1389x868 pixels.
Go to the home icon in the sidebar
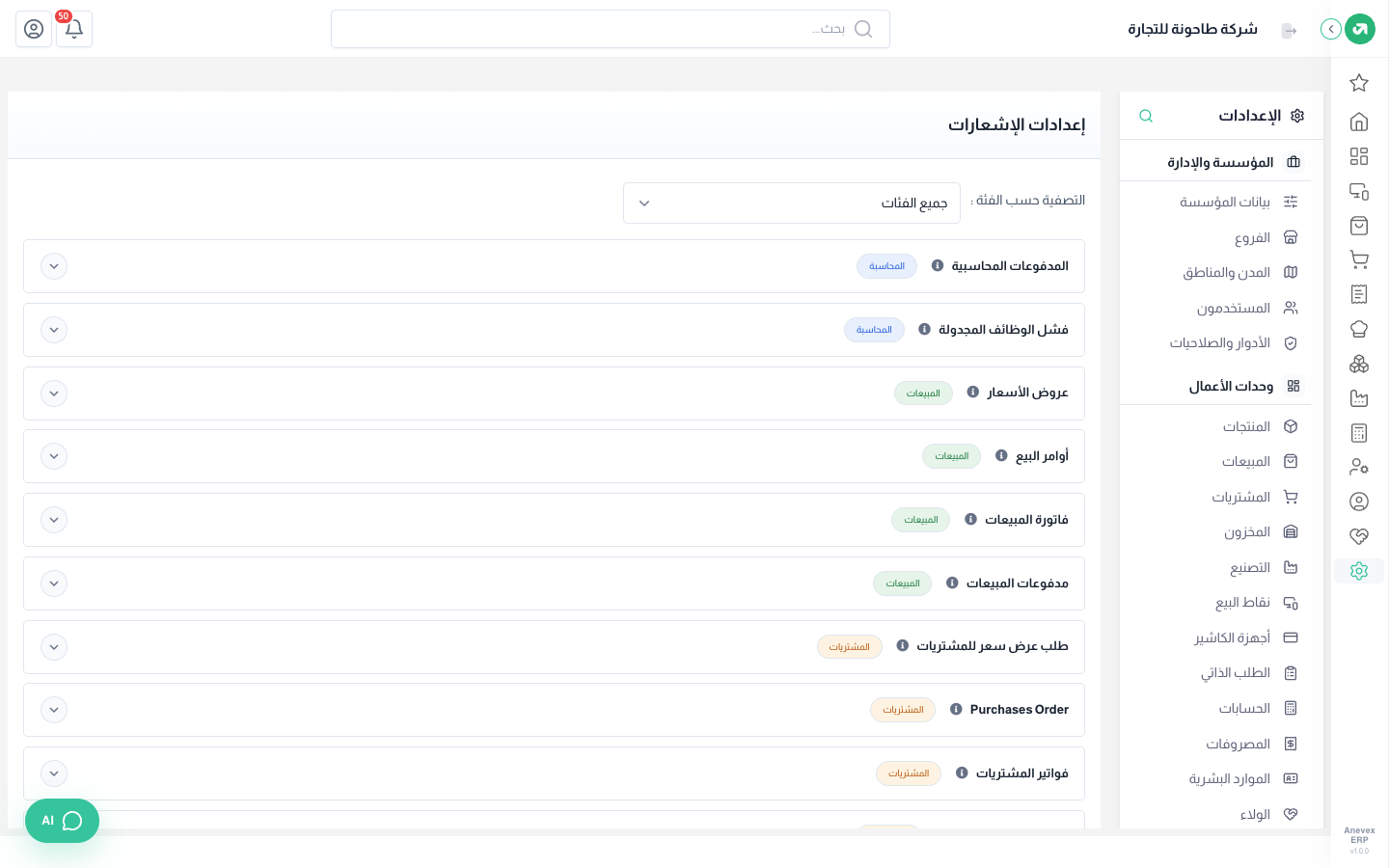(x=1359, y=122)
